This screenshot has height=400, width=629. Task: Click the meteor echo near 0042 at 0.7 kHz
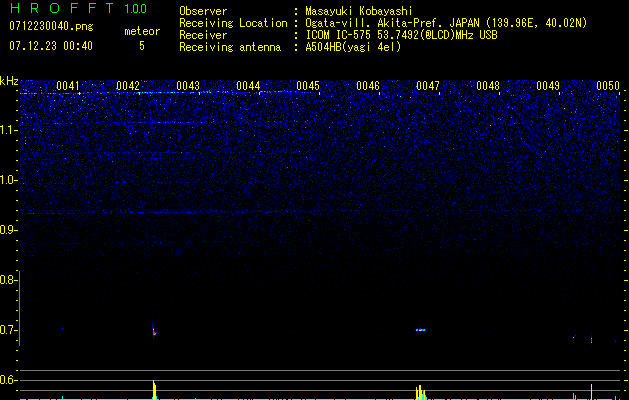154,330
